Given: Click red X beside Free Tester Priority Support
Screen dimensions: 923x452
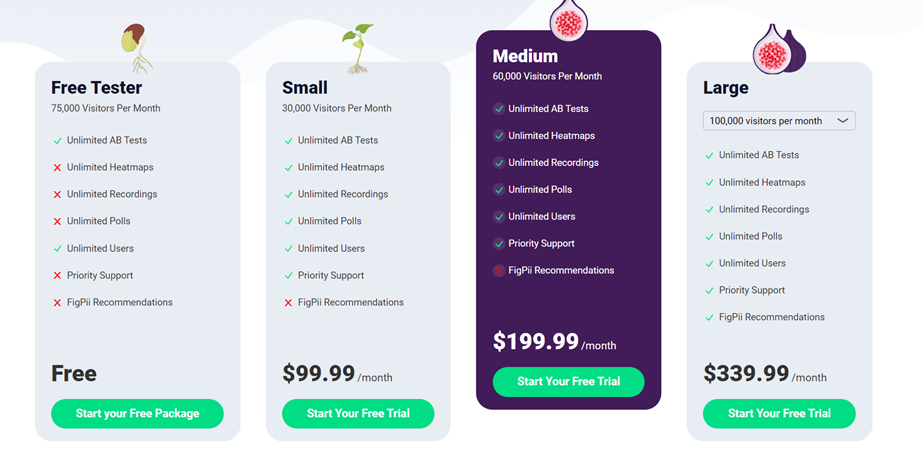Looking at the screenshot, I should pos(57,276).
